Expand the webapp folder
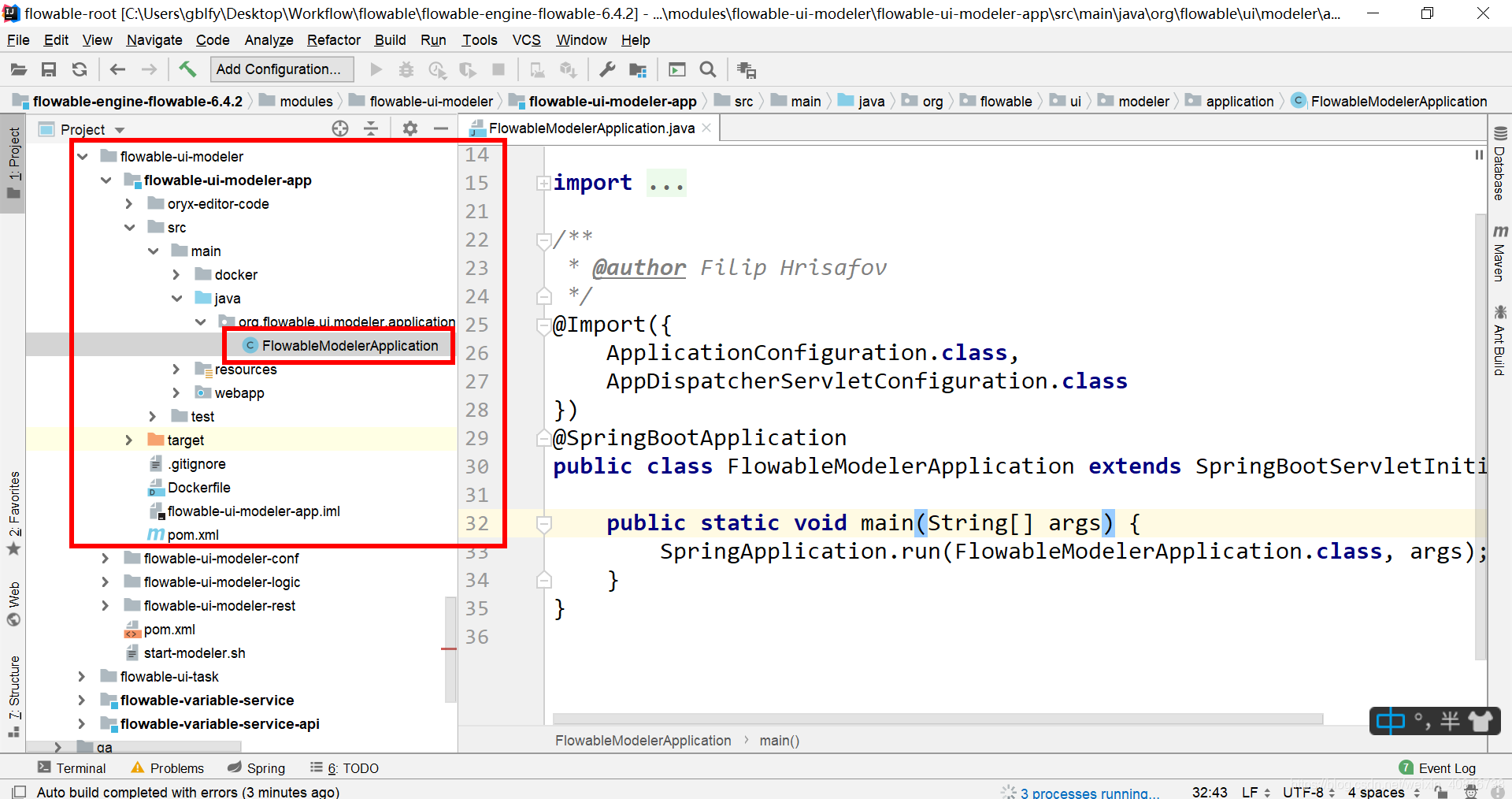 (x=176, y=393)
